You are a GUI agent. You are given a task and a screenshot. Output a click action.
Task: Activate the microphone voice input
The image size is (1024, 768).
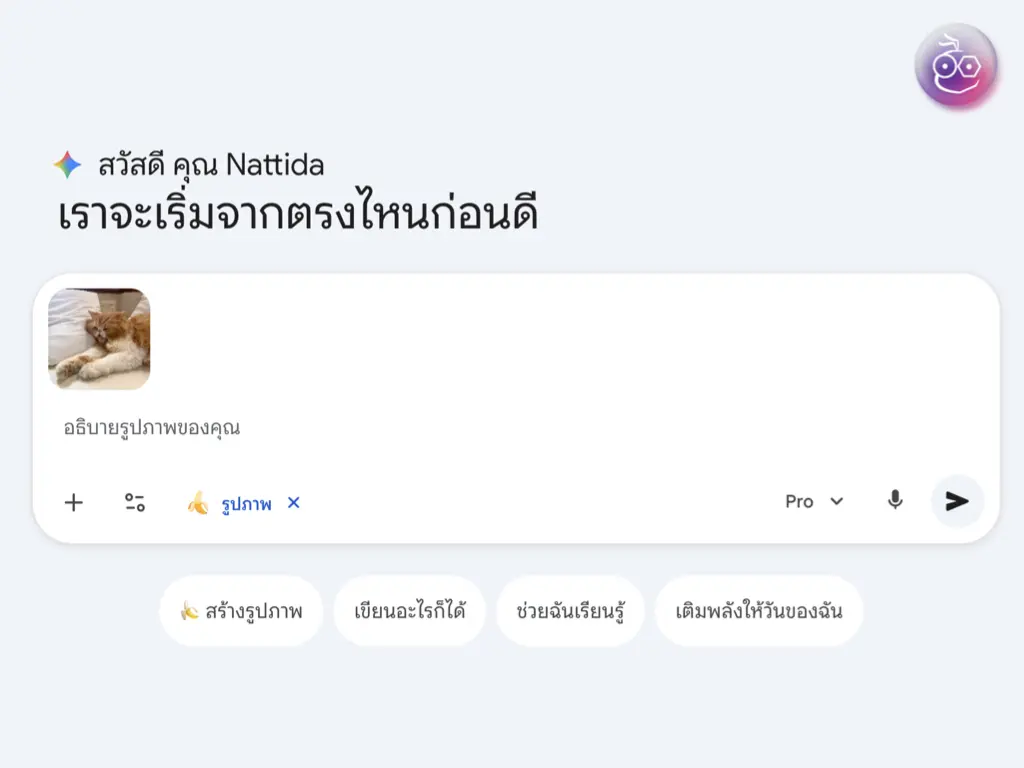tap(895, 501)
